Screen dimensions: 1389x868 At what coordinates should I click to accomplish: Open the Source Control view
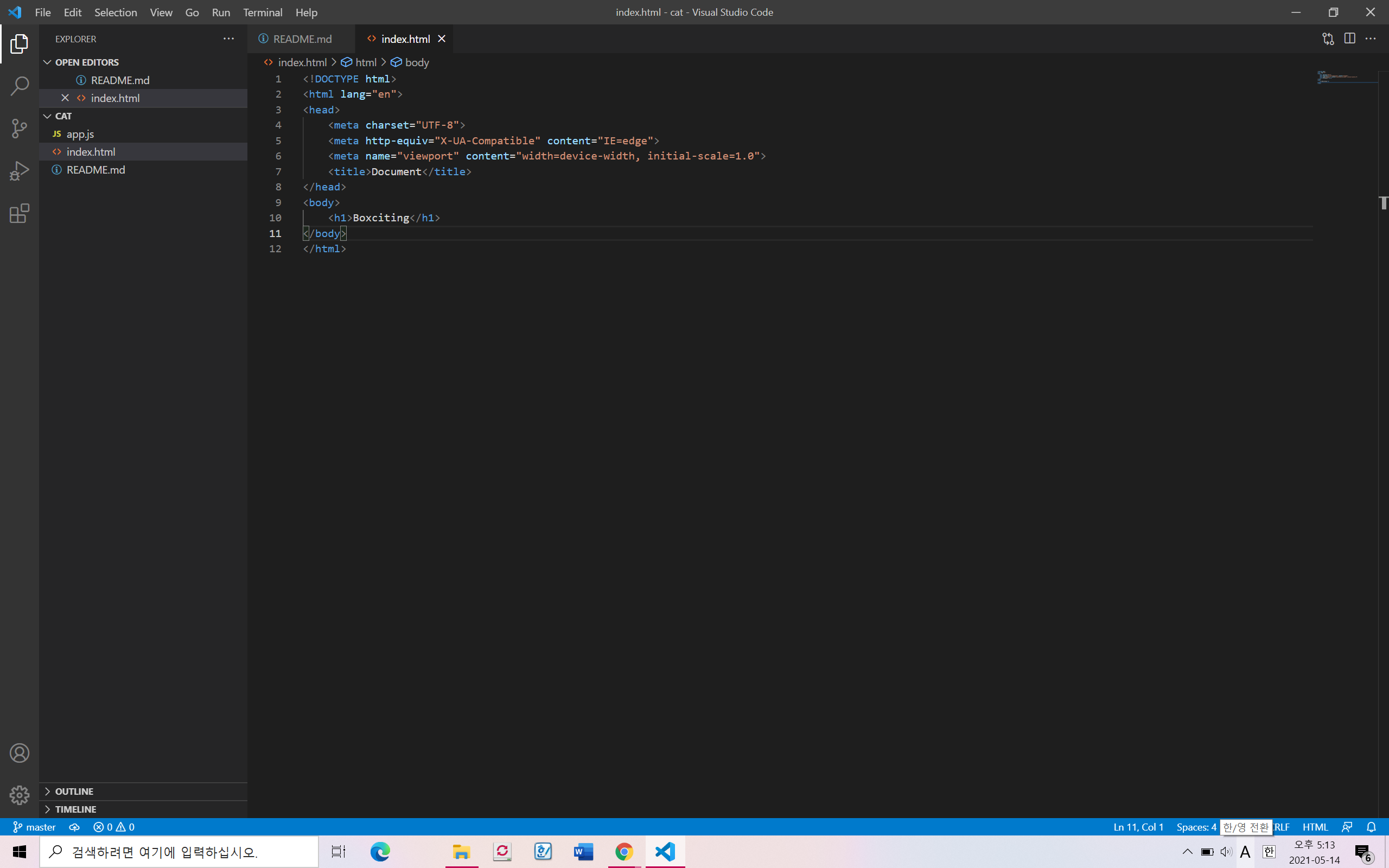(x=20, y=129)
